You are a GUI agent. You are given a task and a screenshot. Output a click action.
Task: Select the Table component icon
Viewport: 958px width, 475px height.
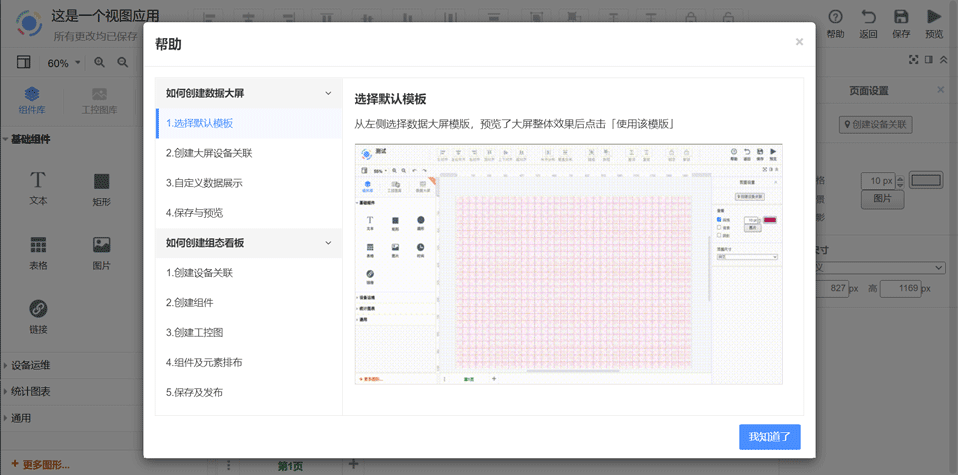pyautogui.click(x=38, y=245)
